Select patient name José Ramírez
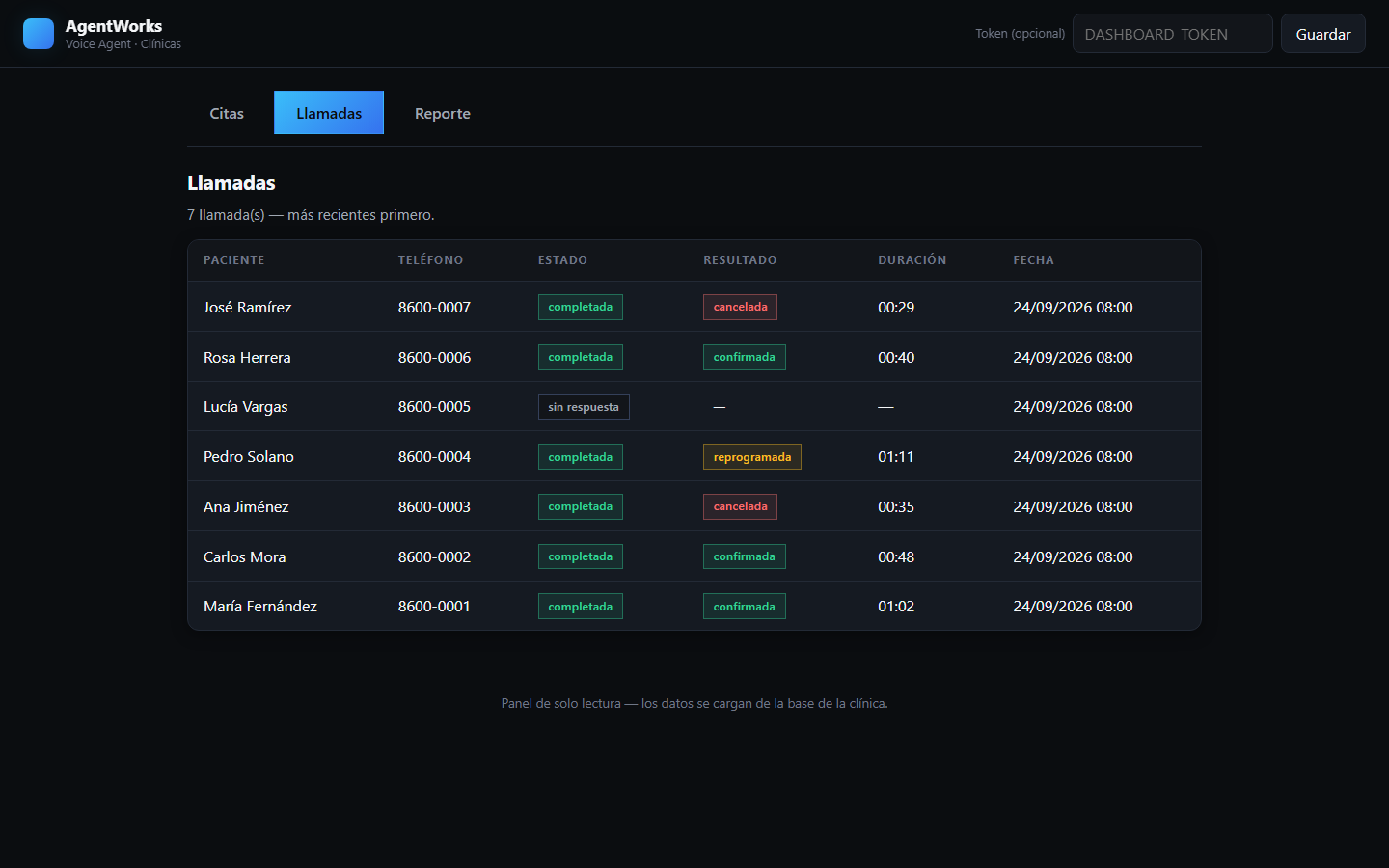1389x868 pixels. (x=248, y=307)
